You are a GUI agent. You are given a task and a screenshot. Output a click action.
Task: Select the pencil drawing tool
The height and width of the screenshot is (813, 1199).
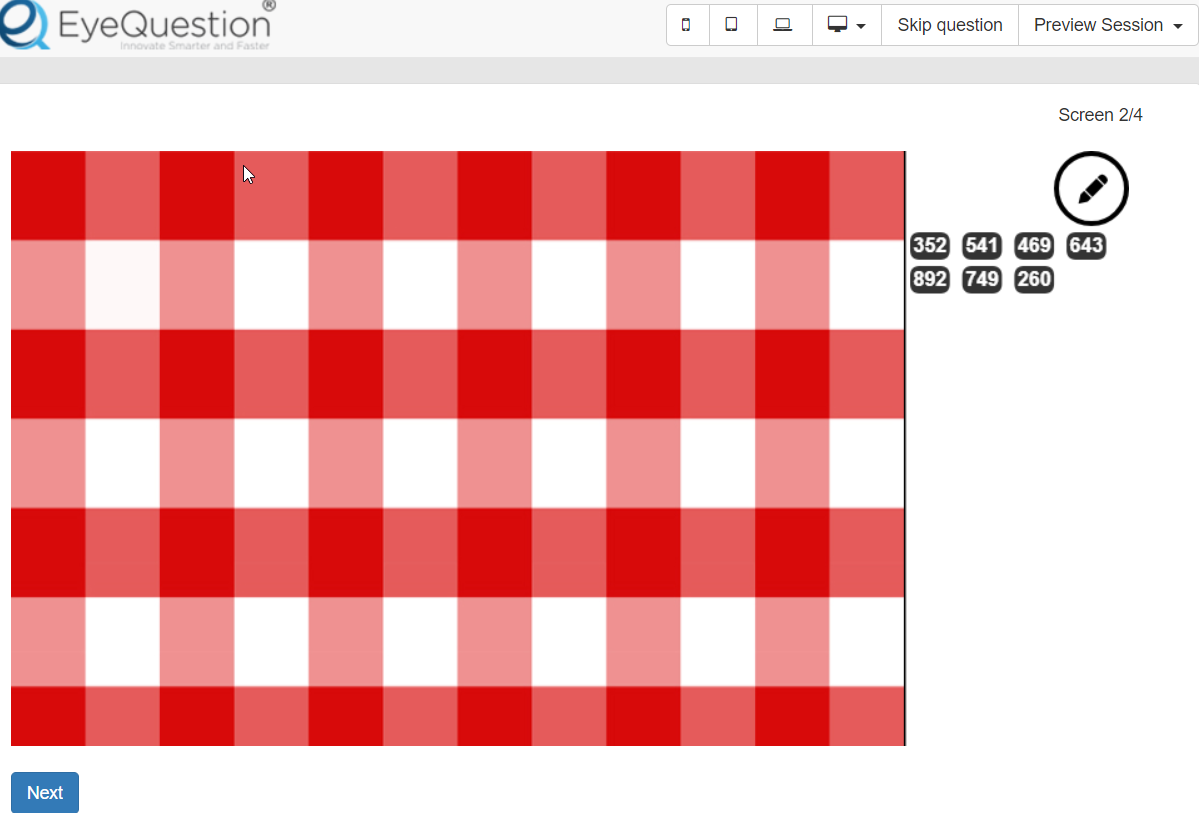[1091, 188]
